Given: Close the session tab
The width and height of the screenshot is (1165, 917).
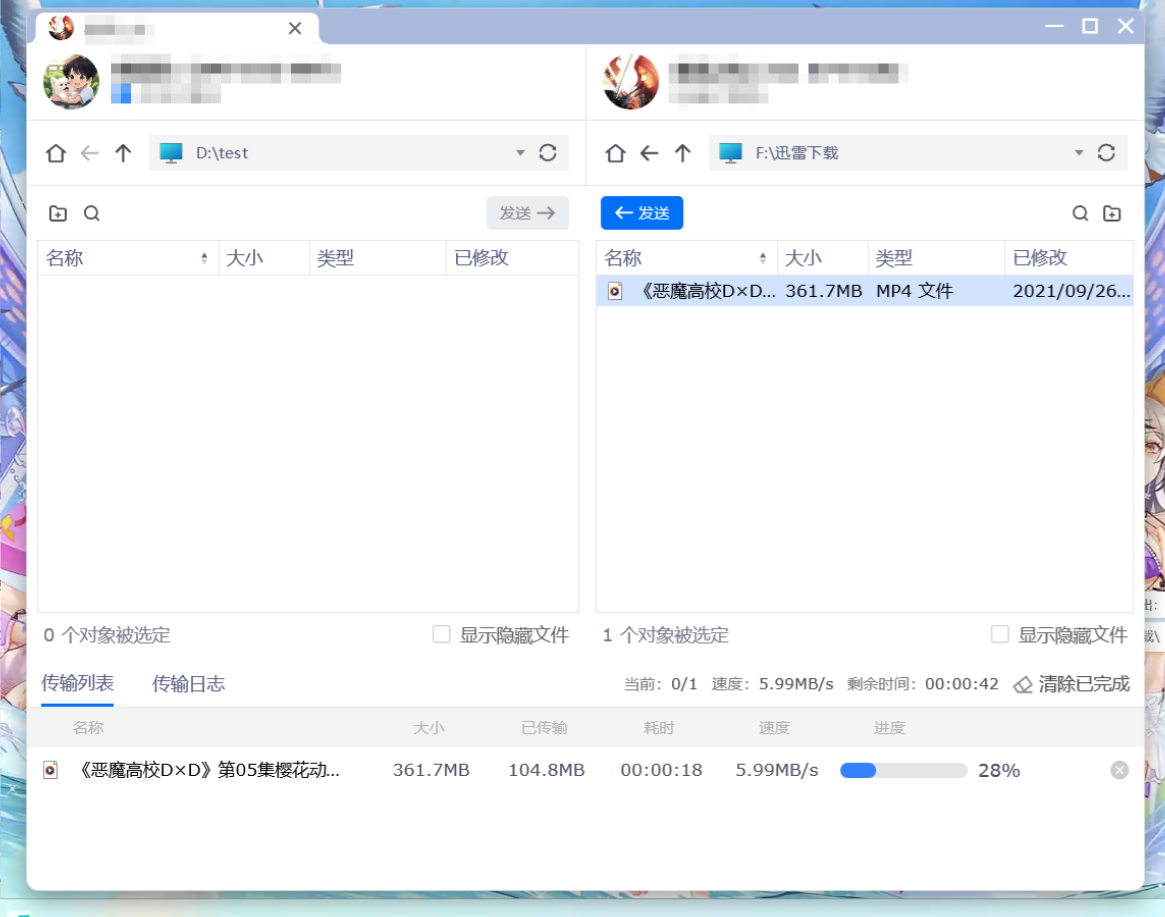Looking at the screenshot, I should click(295, 28).
